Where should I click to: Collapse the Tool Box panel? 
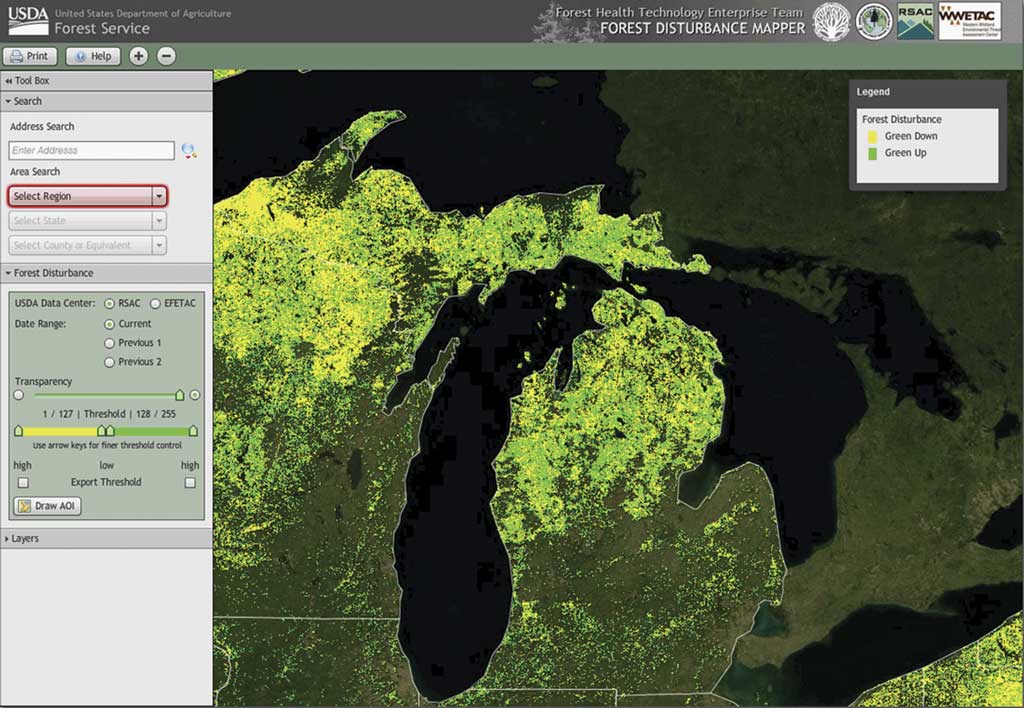click(x=106, y=80)
